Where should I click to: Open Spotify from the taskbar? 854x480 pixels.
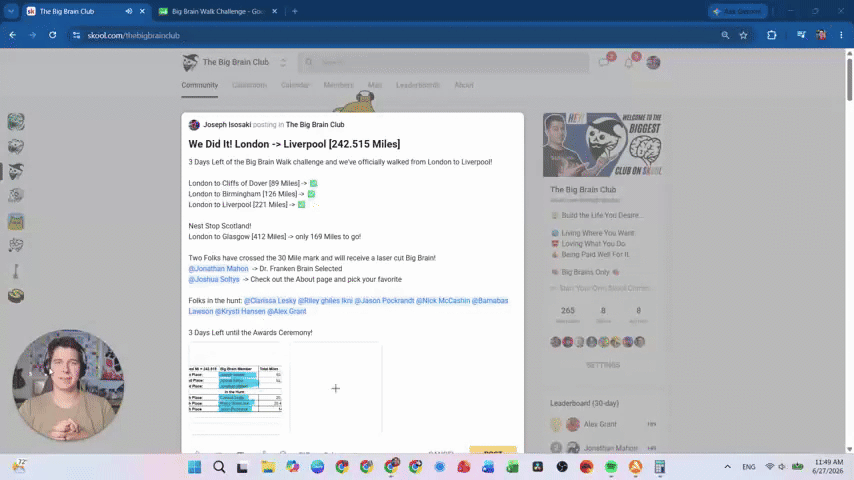click(611, 467)
